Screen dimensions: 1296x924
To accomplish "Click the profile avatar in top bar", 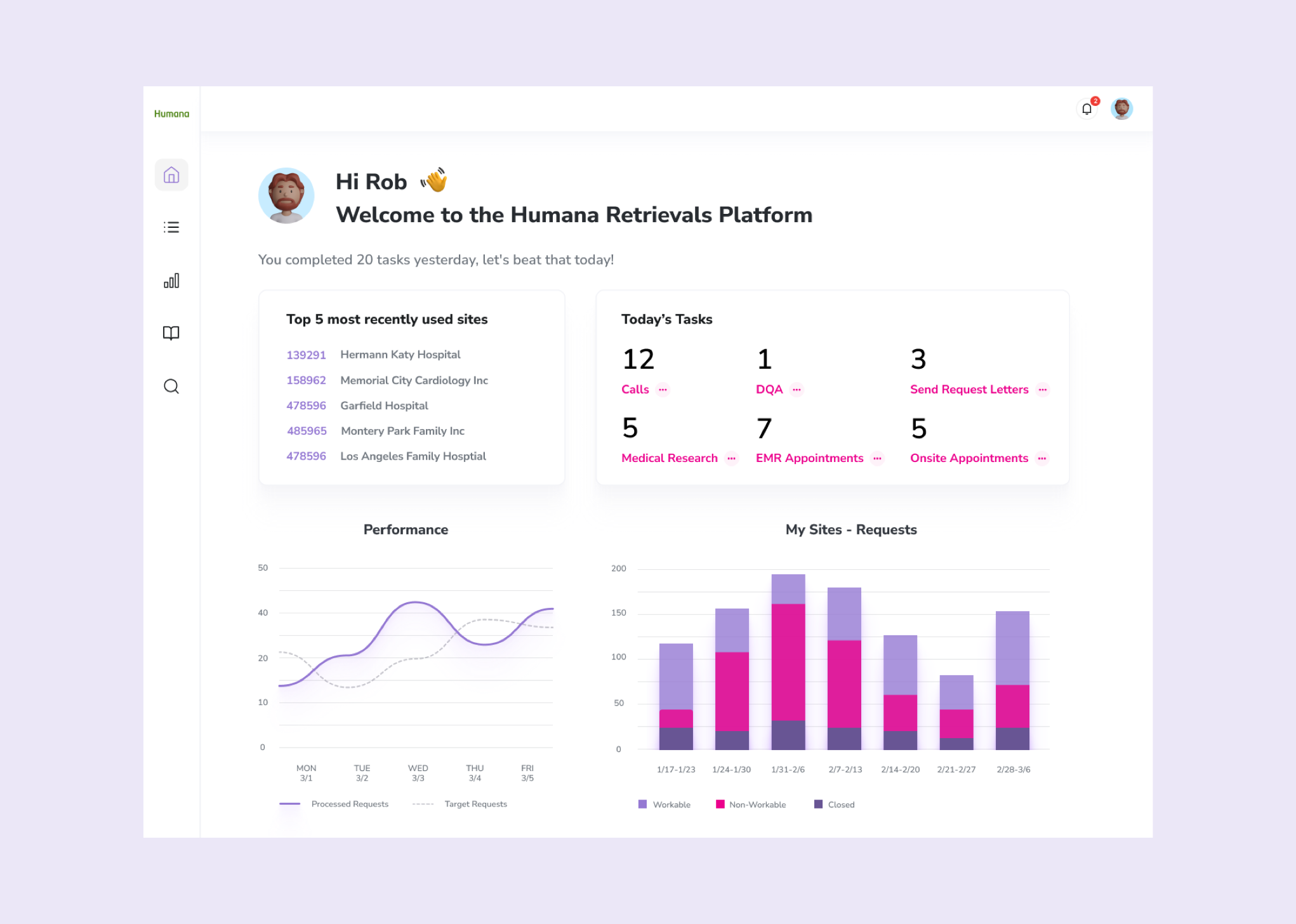I will pyautogui.click(x=1121, y=109).
